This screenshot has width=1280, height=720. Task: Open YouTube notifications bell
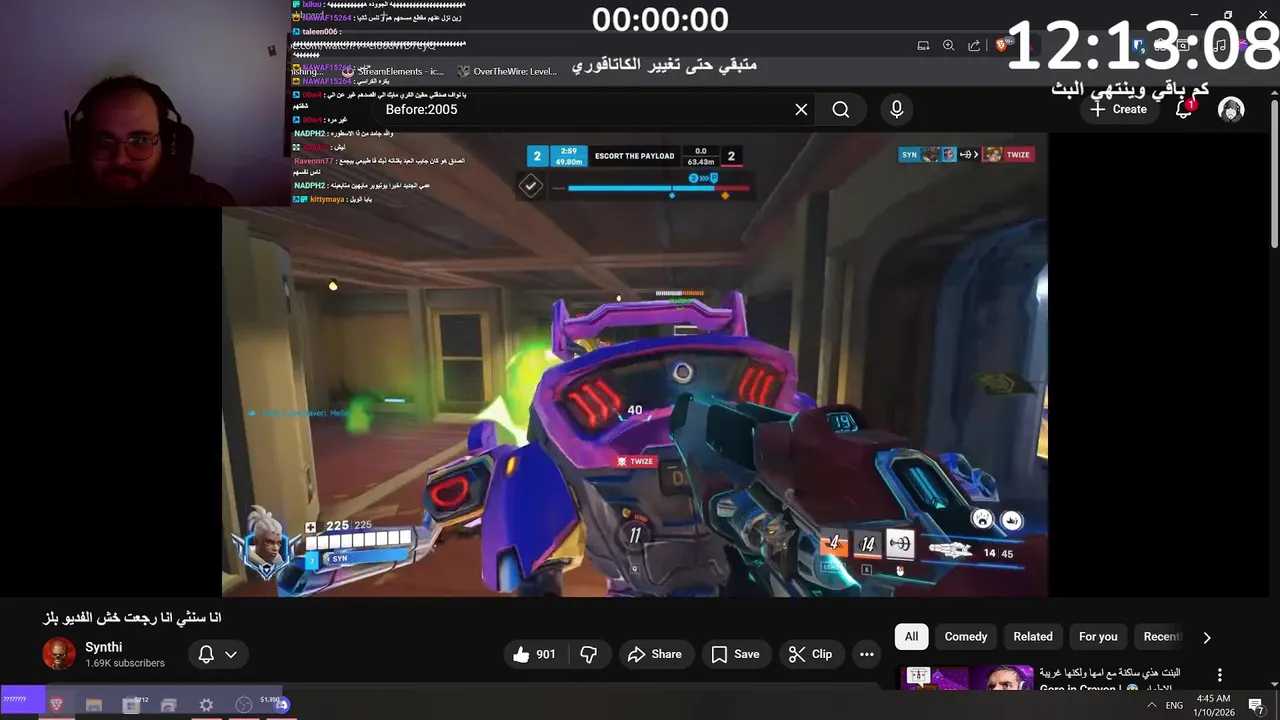(1184, 109)
